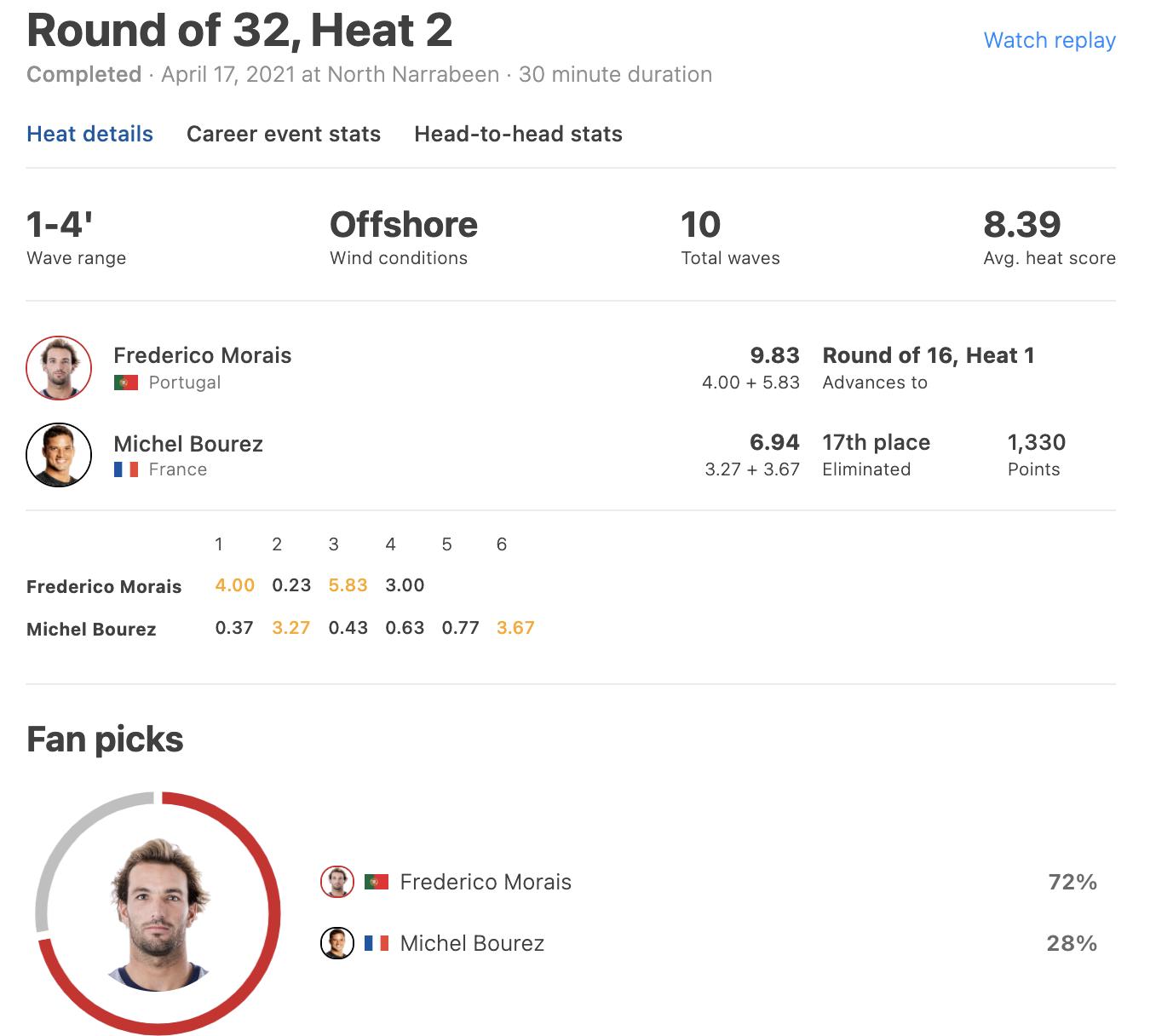Click the Portugal flag in Fan picks
This screenshot has width=1150, height=1036.
coord(377,882)
